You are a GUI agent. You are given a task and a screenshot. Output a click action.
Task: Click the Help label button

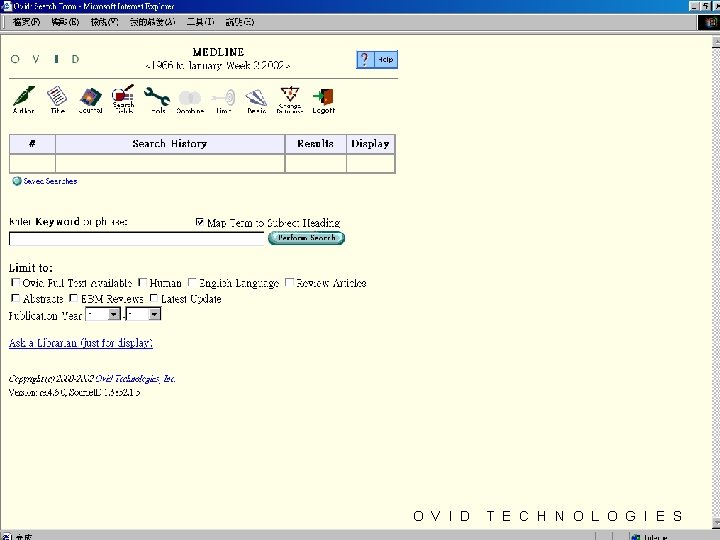pyautogui.click(x=386, y=60)
